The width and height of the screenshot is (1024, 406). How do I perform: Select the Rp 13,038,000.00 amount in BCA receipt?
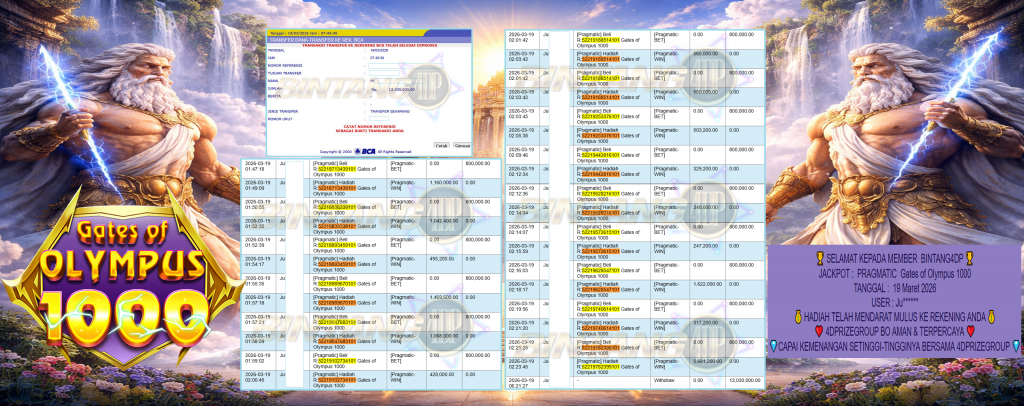(393, 89)
